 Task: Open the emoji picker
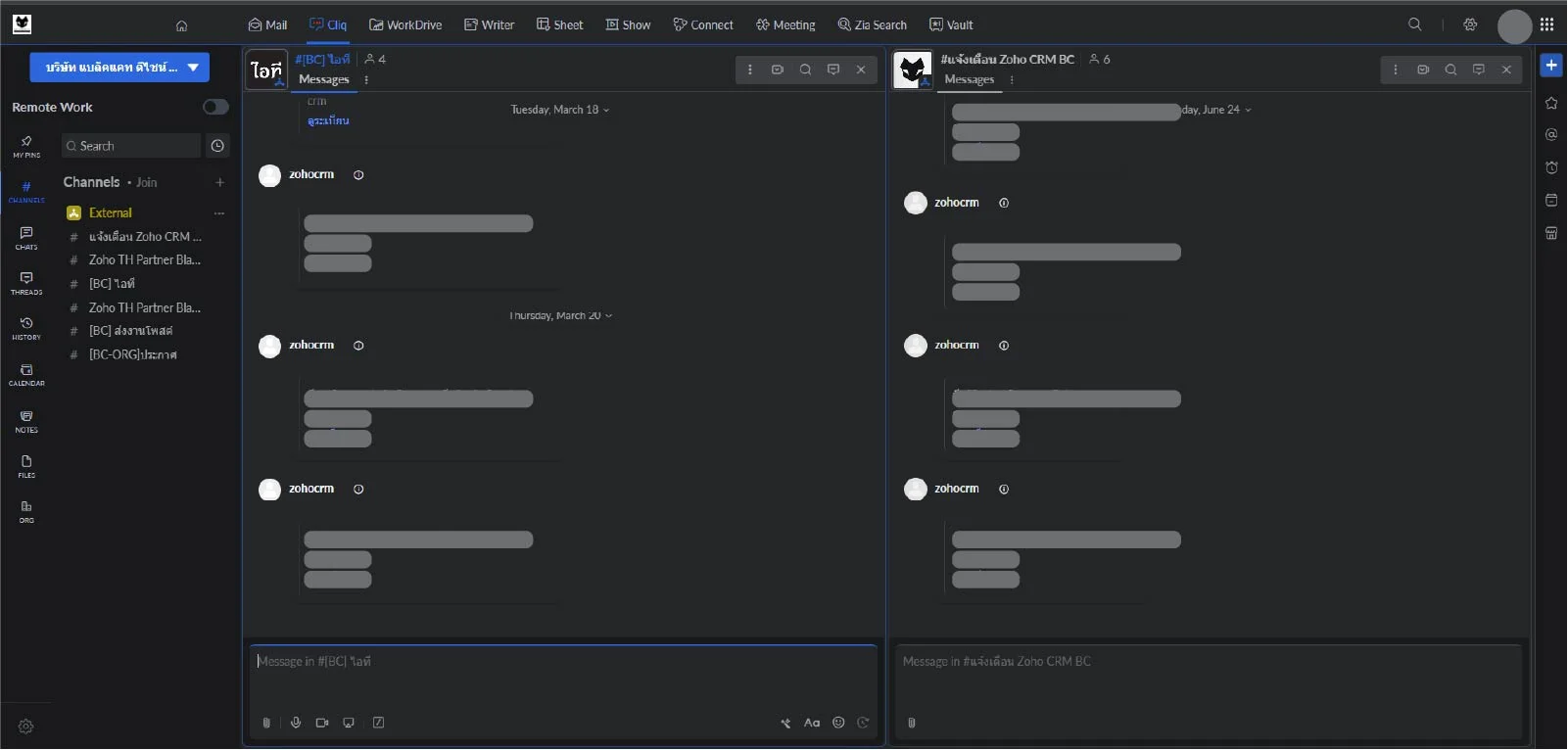pyautogui.click(x=838, y=723)
